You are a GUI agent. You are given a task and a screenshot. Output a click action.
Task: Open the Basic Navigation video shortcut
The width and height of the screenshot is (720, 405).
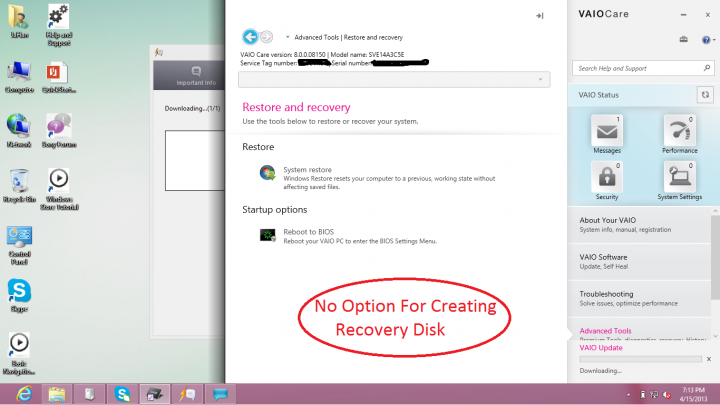tap(19, 353)
